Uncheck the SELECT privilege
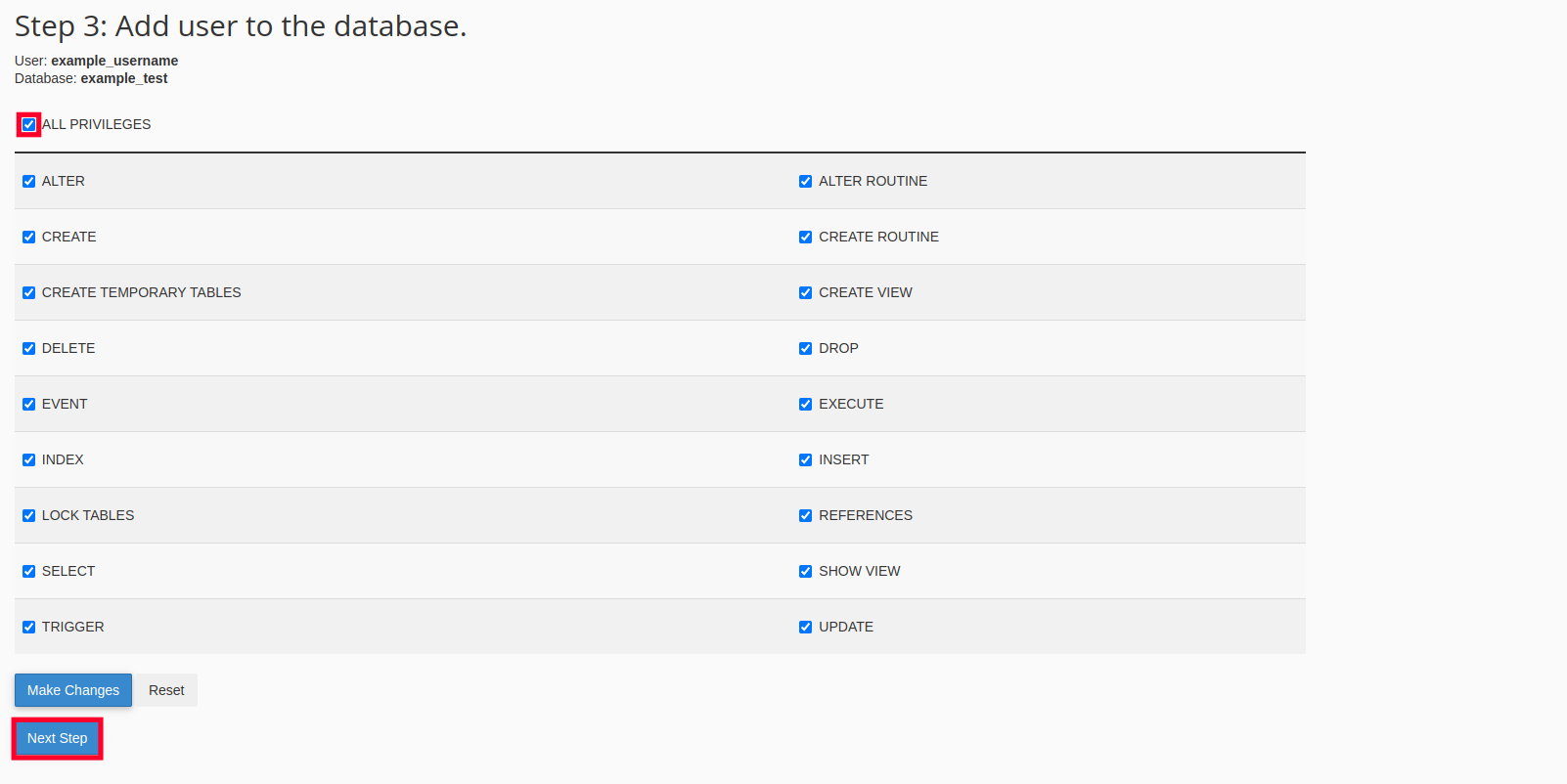 (x=28, y=572)
